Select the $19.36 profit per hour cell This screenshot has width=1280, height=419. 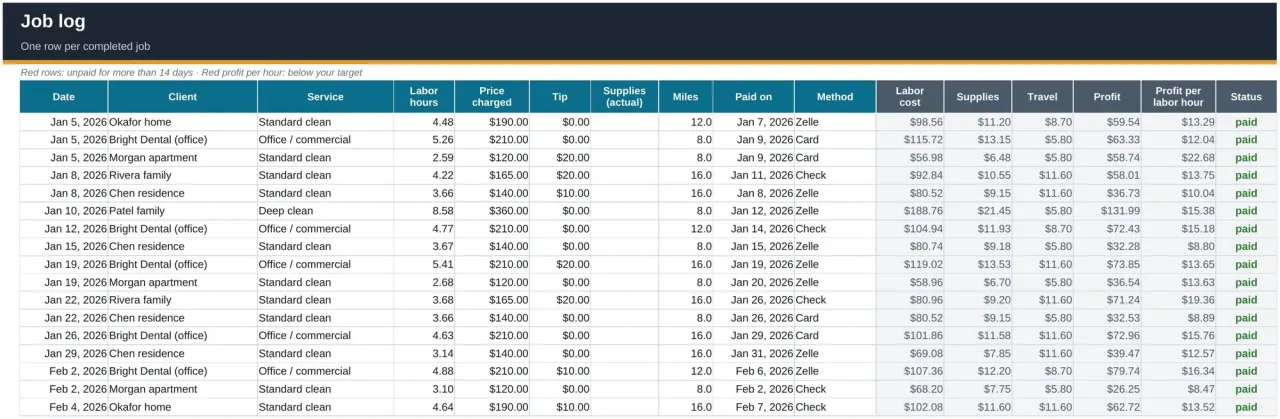point(1179,300)
